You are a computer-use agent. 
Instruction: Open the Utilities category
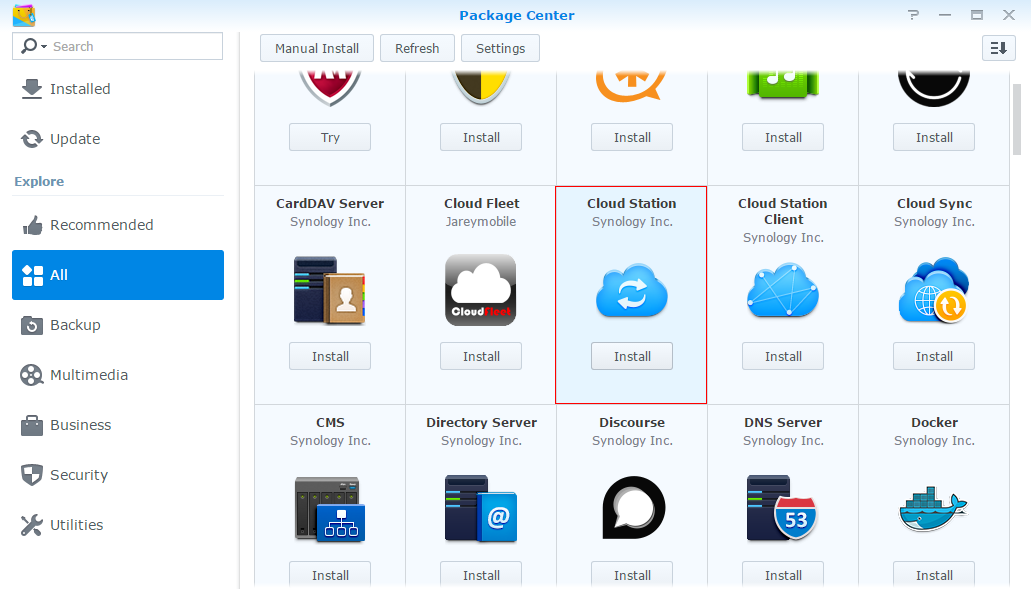coord(118,525)
